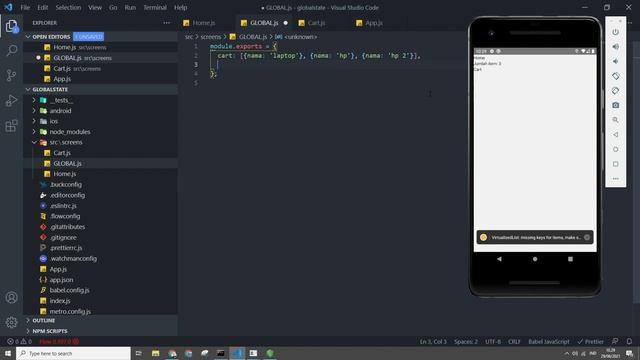Take an emulator screenshot with camera icon
The height and width of the screenshot is (360, 640).
[616, 105]
